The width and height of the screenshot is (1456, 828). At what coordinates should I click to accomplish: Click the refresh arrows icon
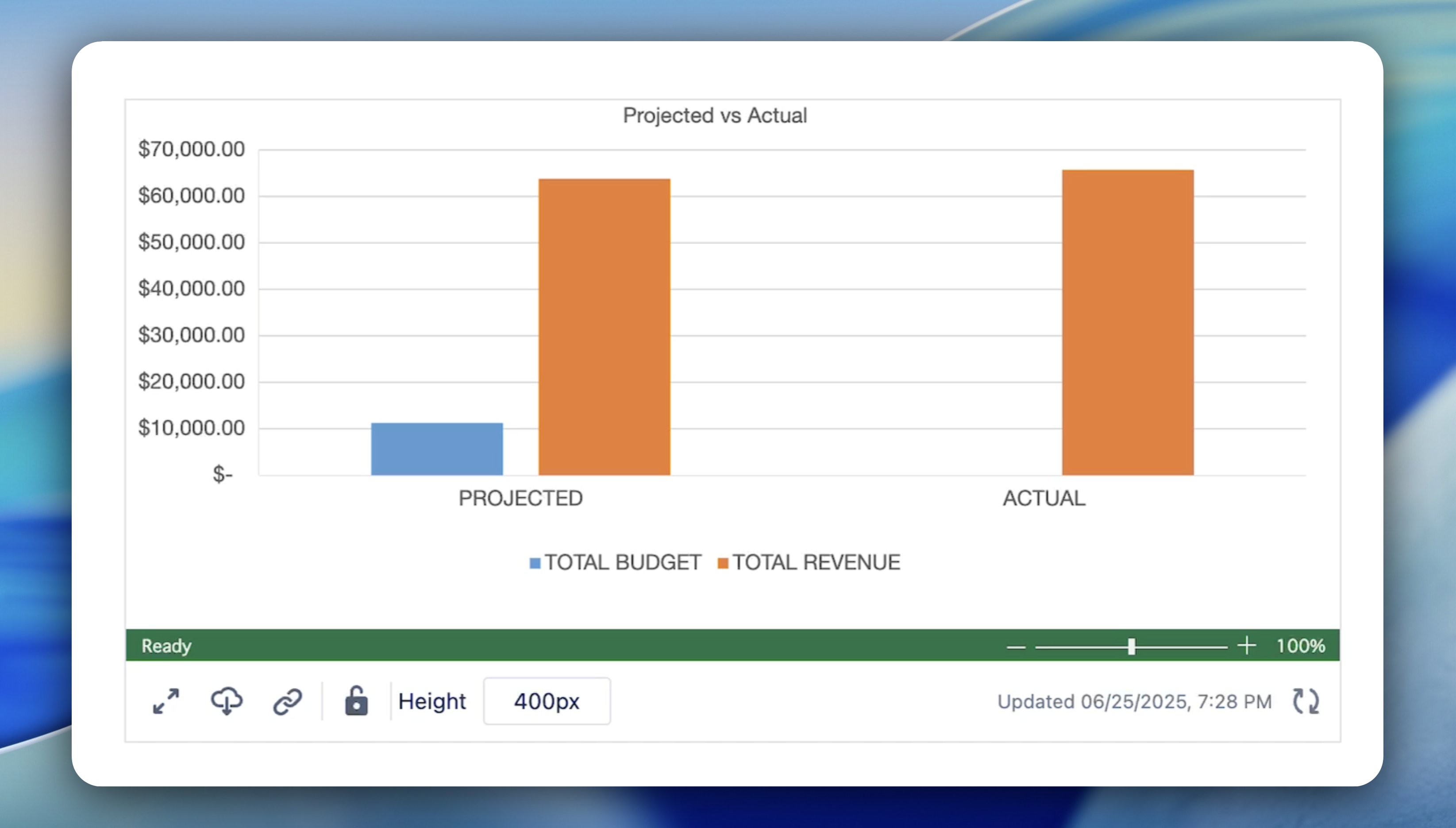[x=1306, y=701]
